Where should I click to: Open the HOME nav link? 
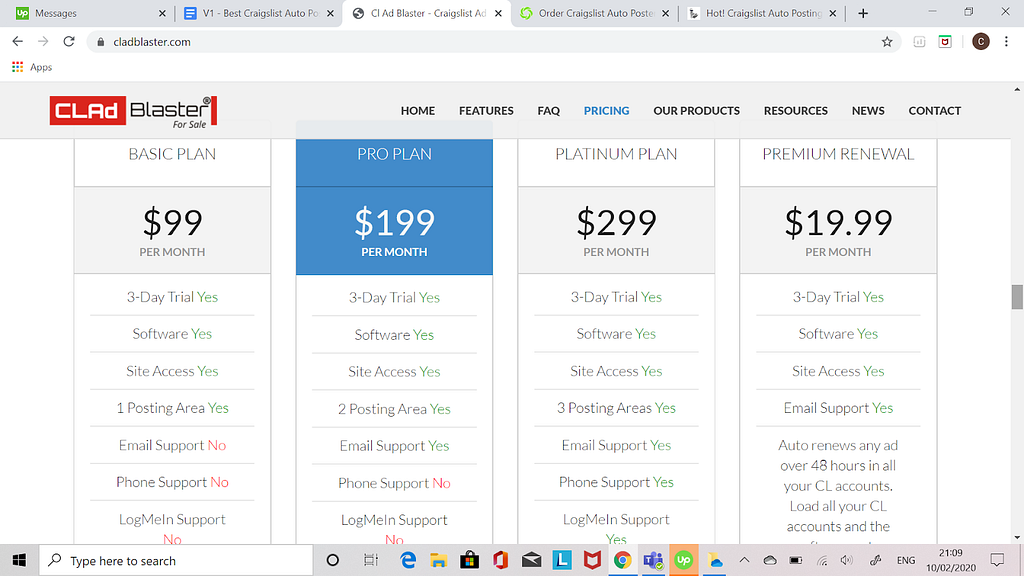click(x=418, y=110)
